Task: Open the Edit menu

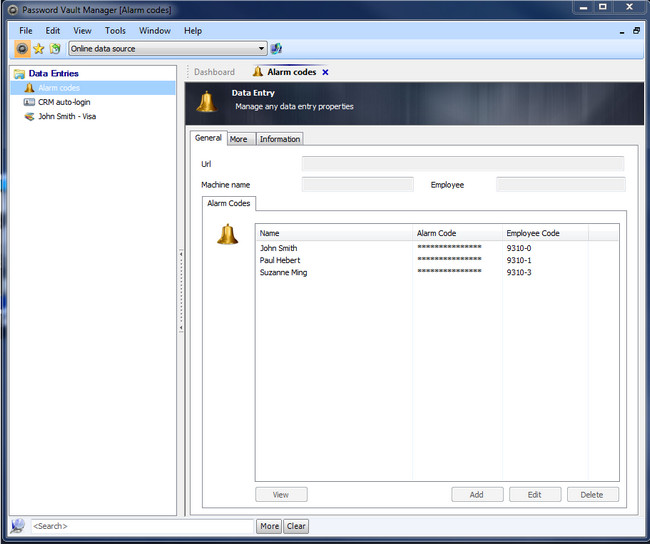Action: click(53, 31)
